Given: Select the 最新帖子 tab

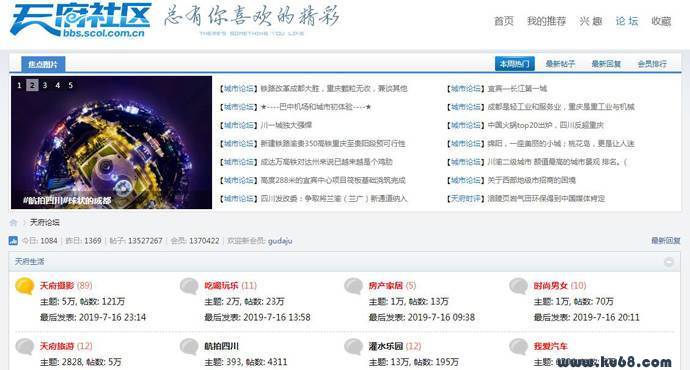Looking at the screenshot, I should point(560,64).
